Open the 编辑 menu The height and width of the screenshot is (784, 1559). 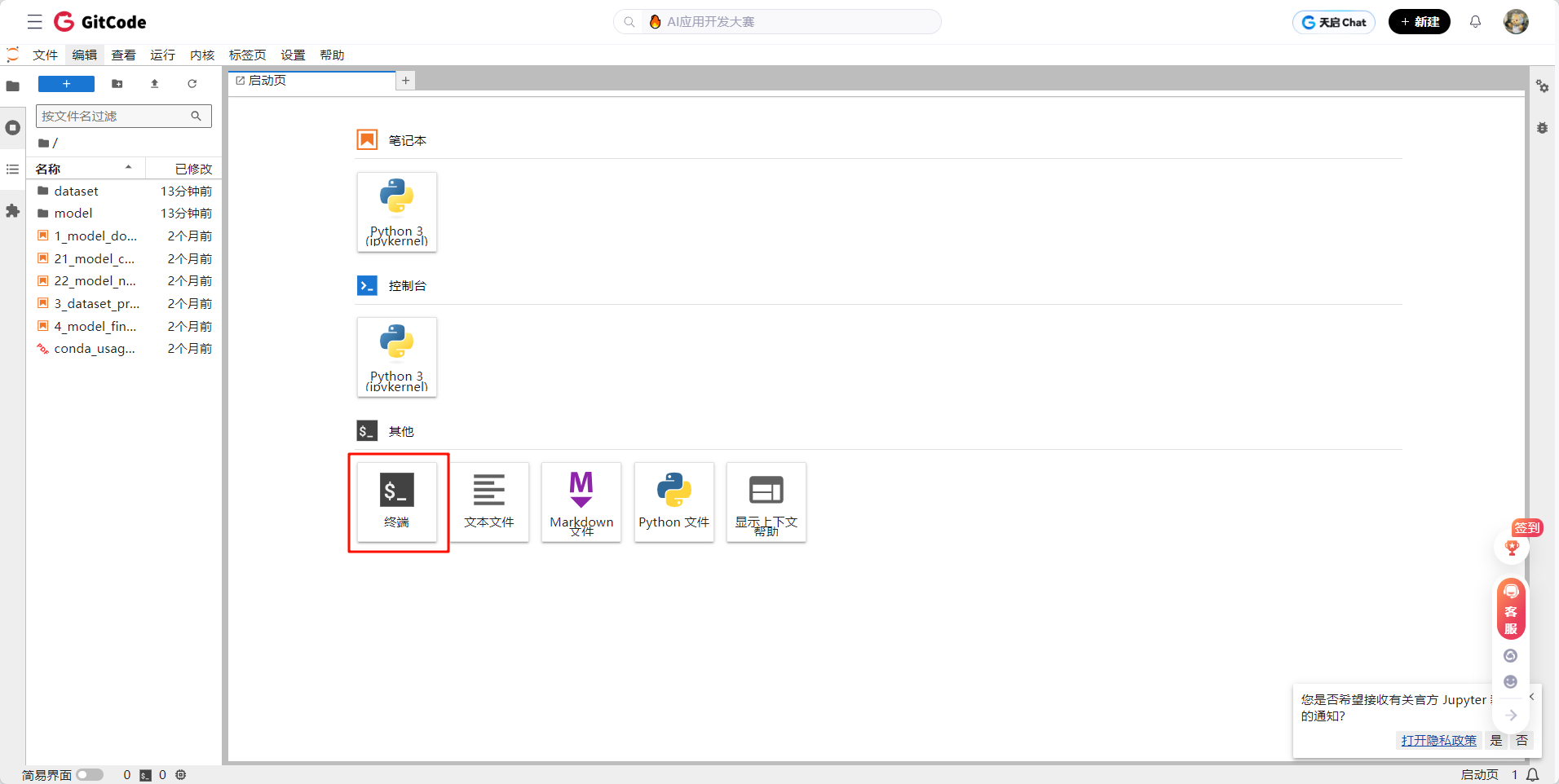[x=84, y=55]
